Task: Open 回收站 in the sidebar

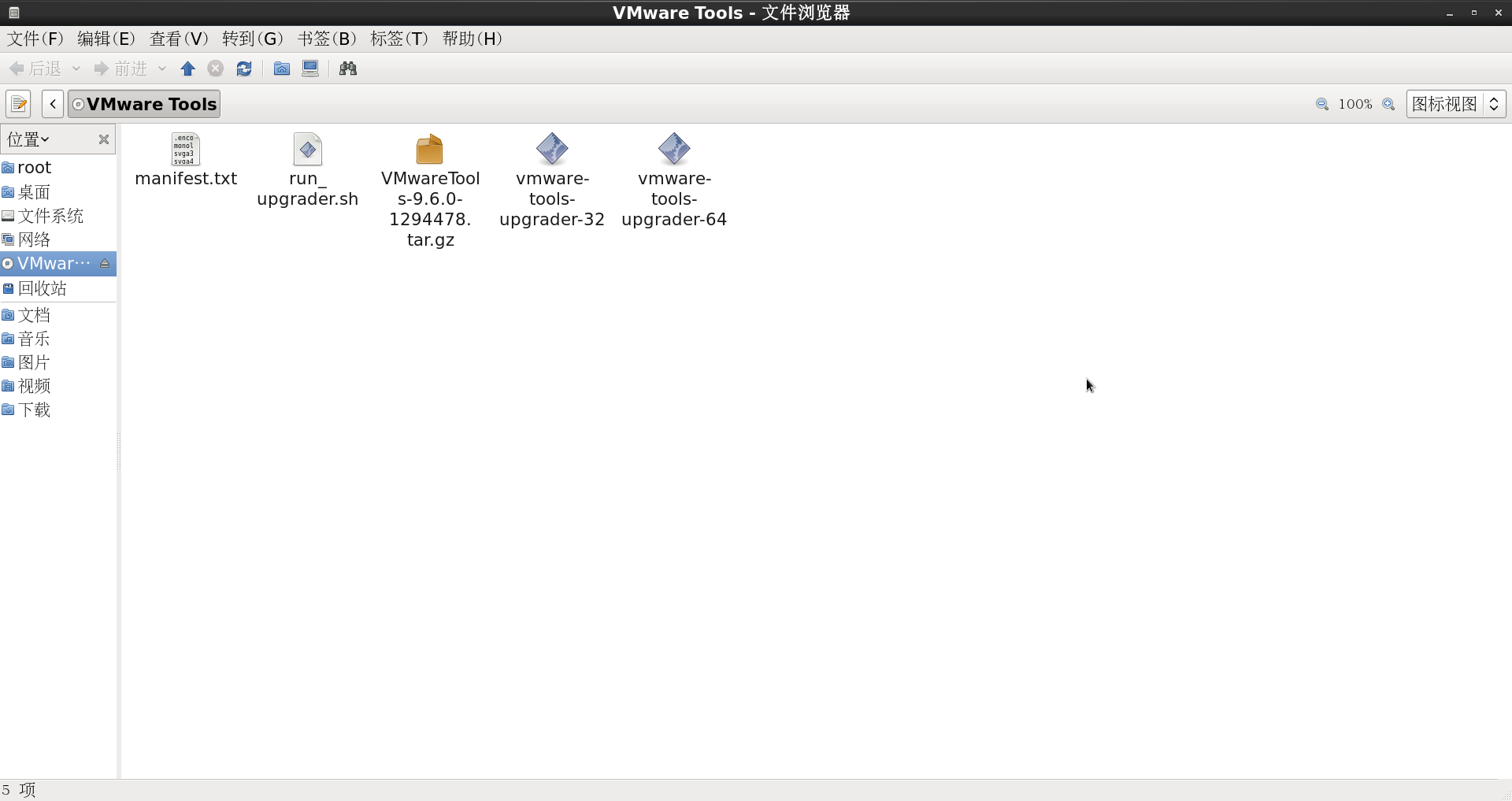Action: [x=58, y=288]
